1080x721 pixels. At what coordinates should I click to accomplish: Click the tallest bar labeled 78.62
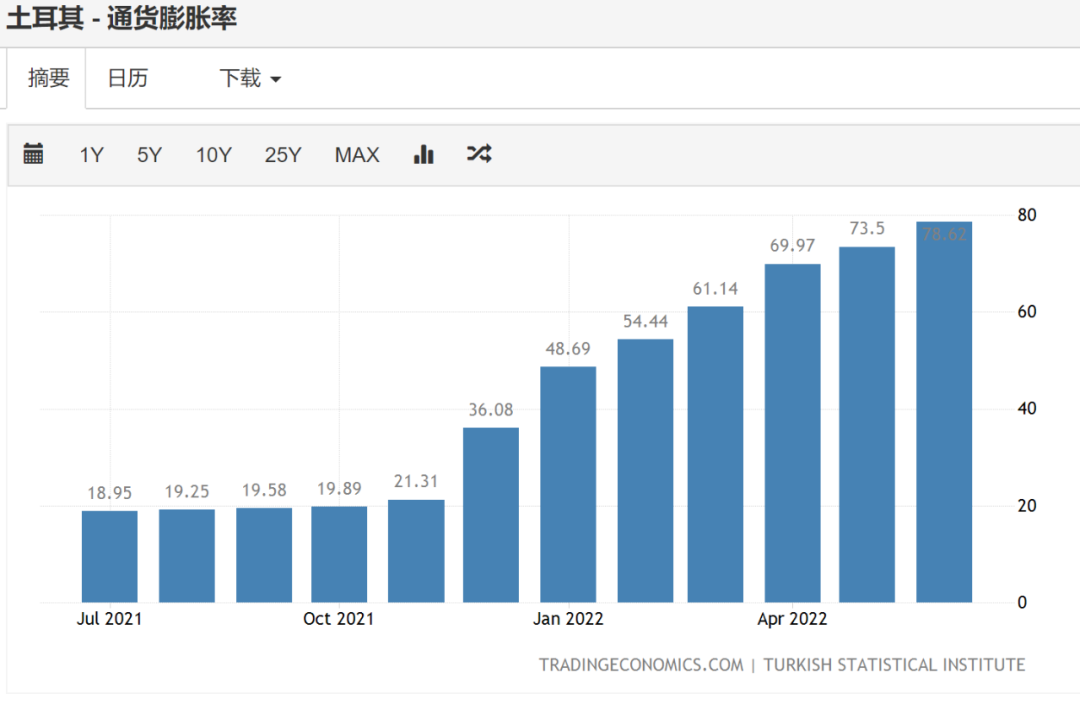(x=944, y=412)
